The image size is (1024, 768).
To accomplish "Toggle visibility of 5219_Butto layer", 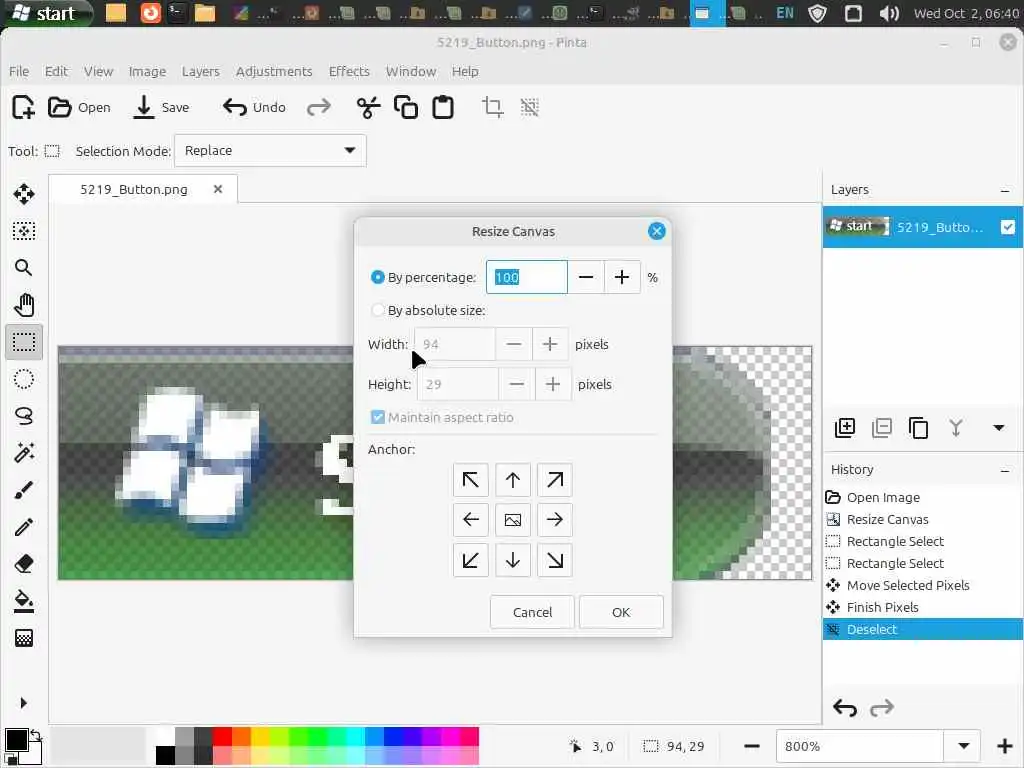I will click(x=1008, y=227).
